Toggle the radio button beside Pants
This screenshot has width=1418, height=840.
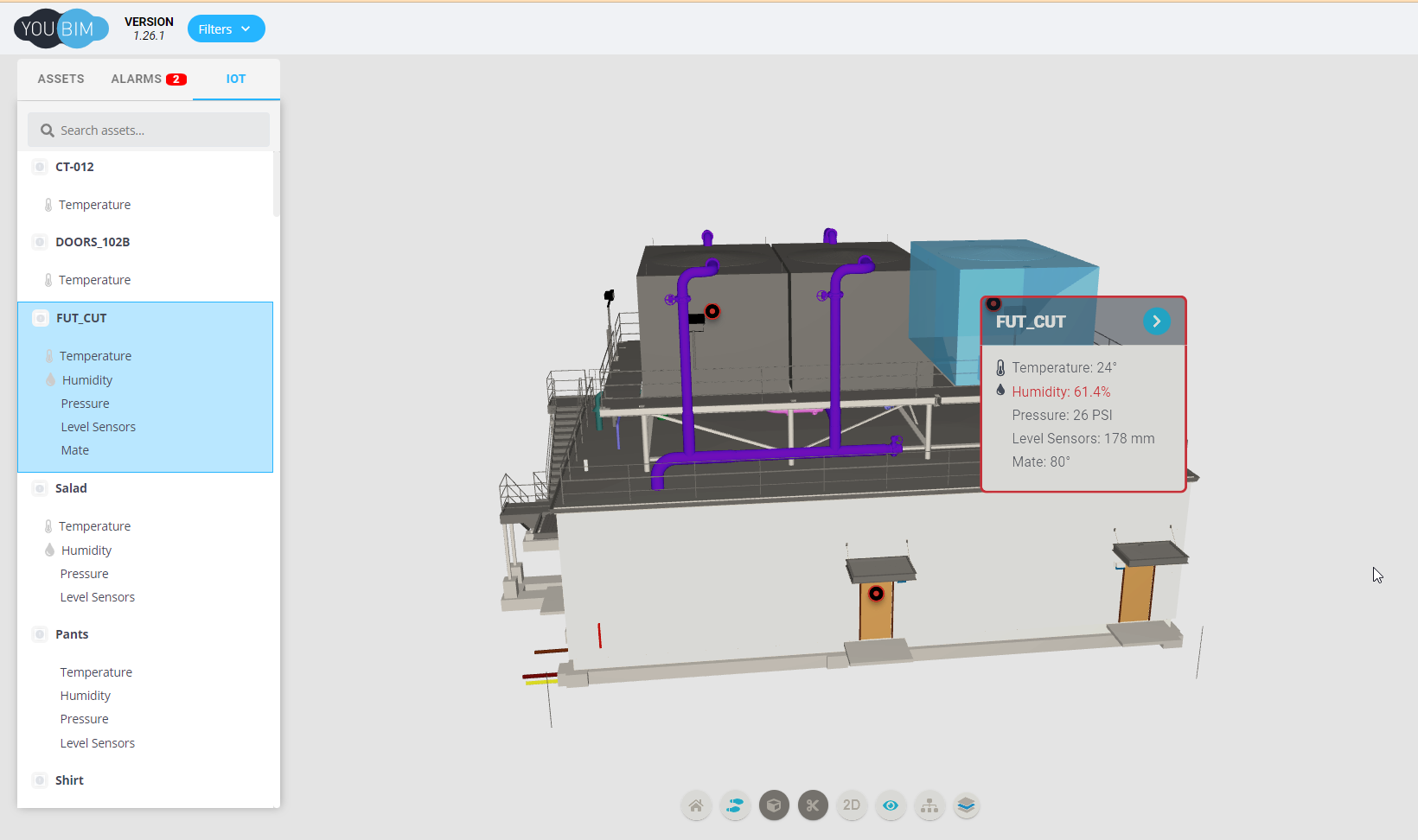40,634
